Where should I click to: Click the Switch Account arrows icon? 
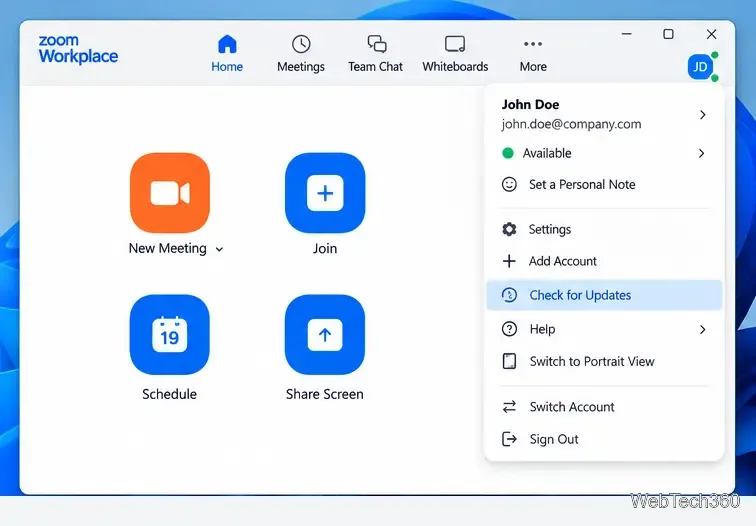point(509,407)
